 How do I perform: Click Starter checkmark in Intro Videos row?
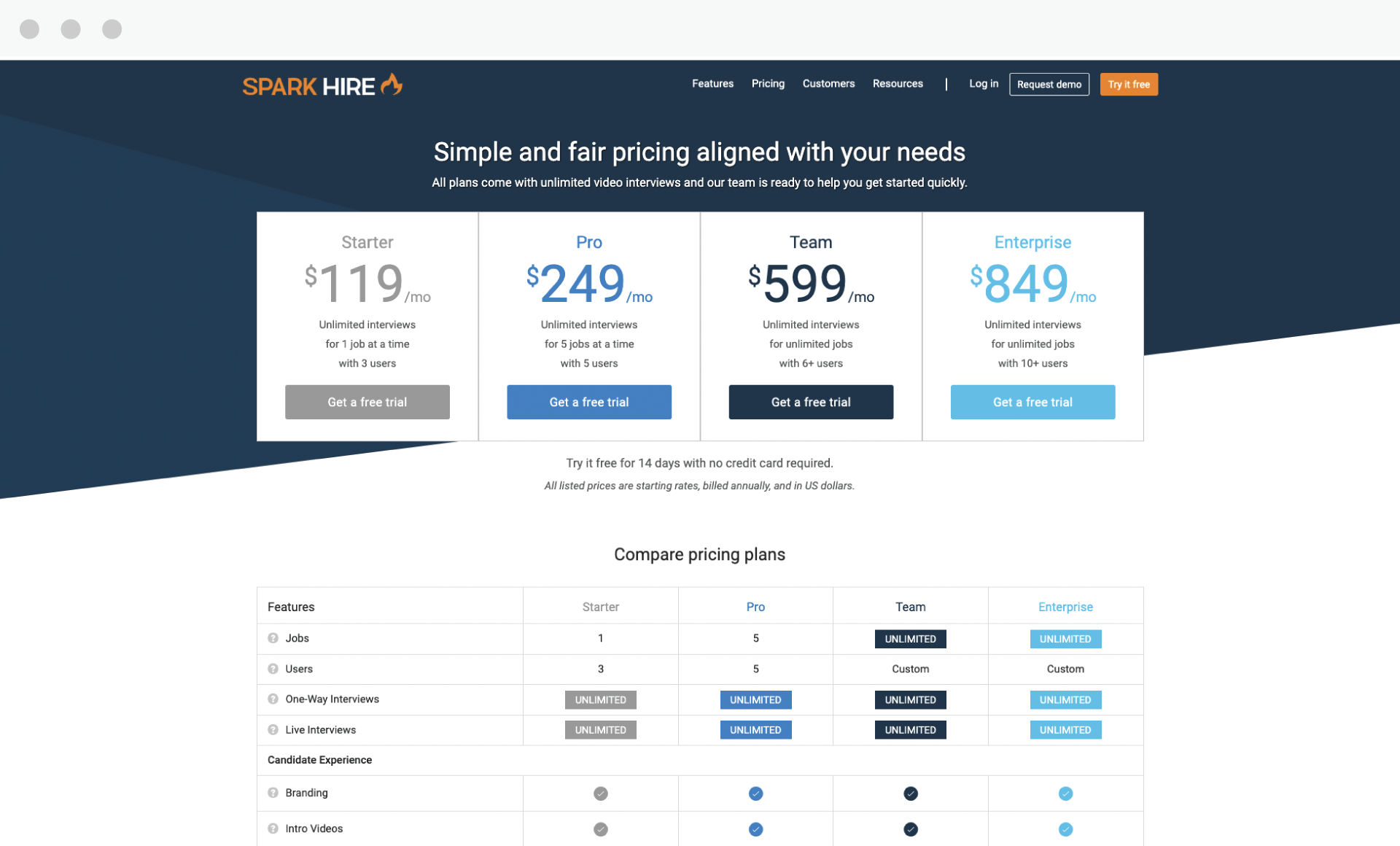click(x=601, y=829)
